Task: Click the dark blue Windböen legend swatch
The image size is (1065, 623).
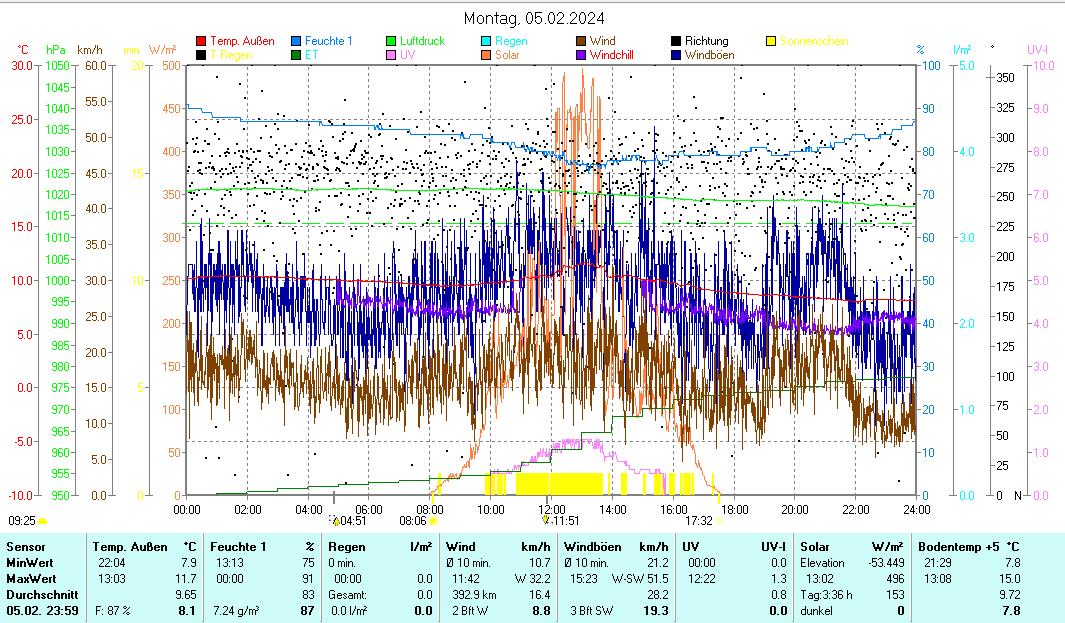Action: (x=676, y=55)
